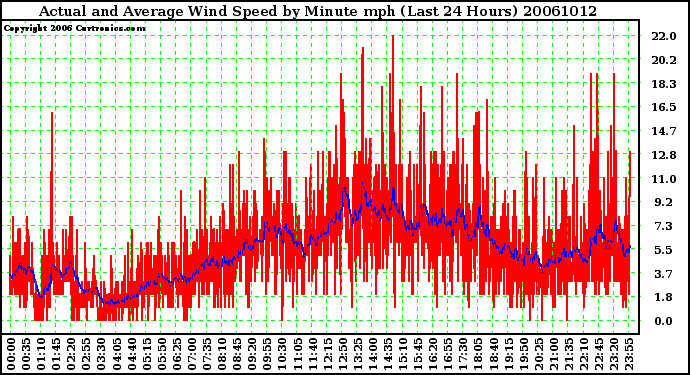Select the 3.7 y-axis value
Image resolution: width=690 pixels, height=375 pixels.
pos(664,274)
